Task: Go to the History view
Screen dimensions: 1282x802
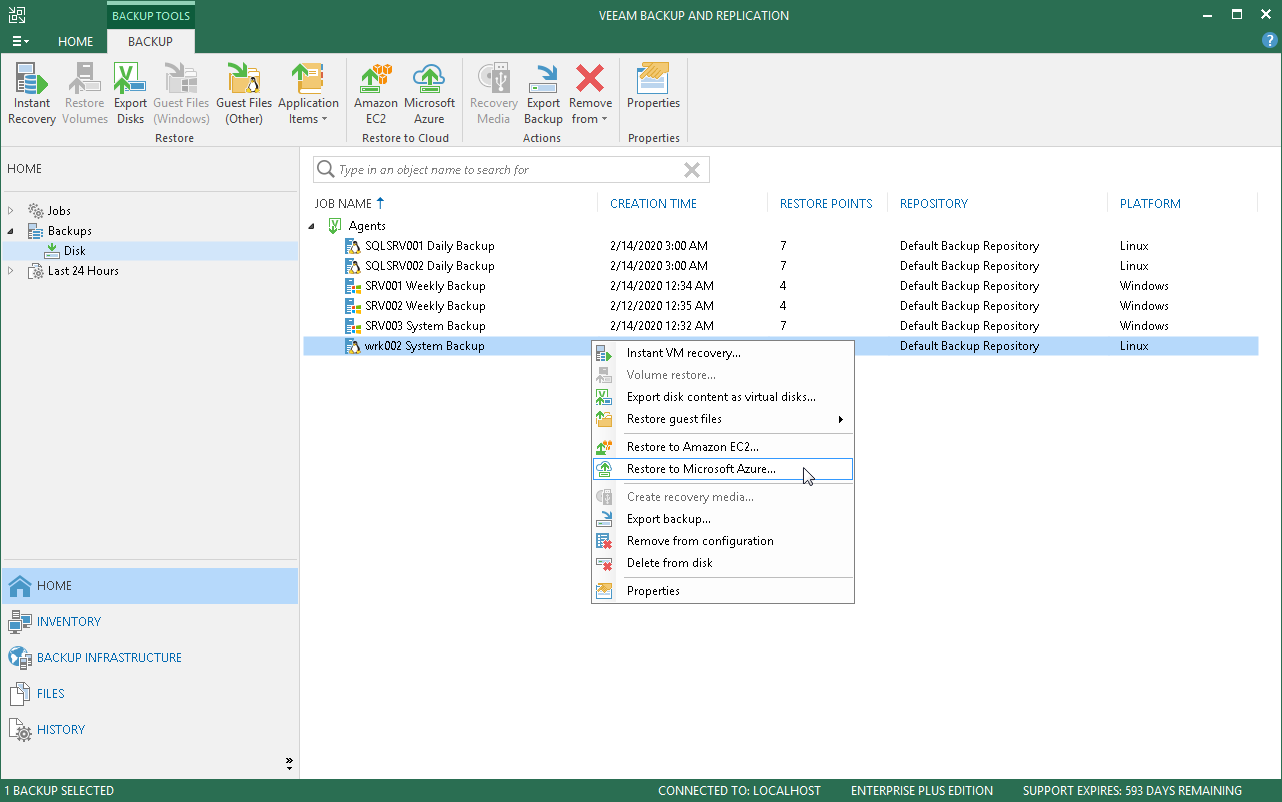Action: (x=61, y=730)
